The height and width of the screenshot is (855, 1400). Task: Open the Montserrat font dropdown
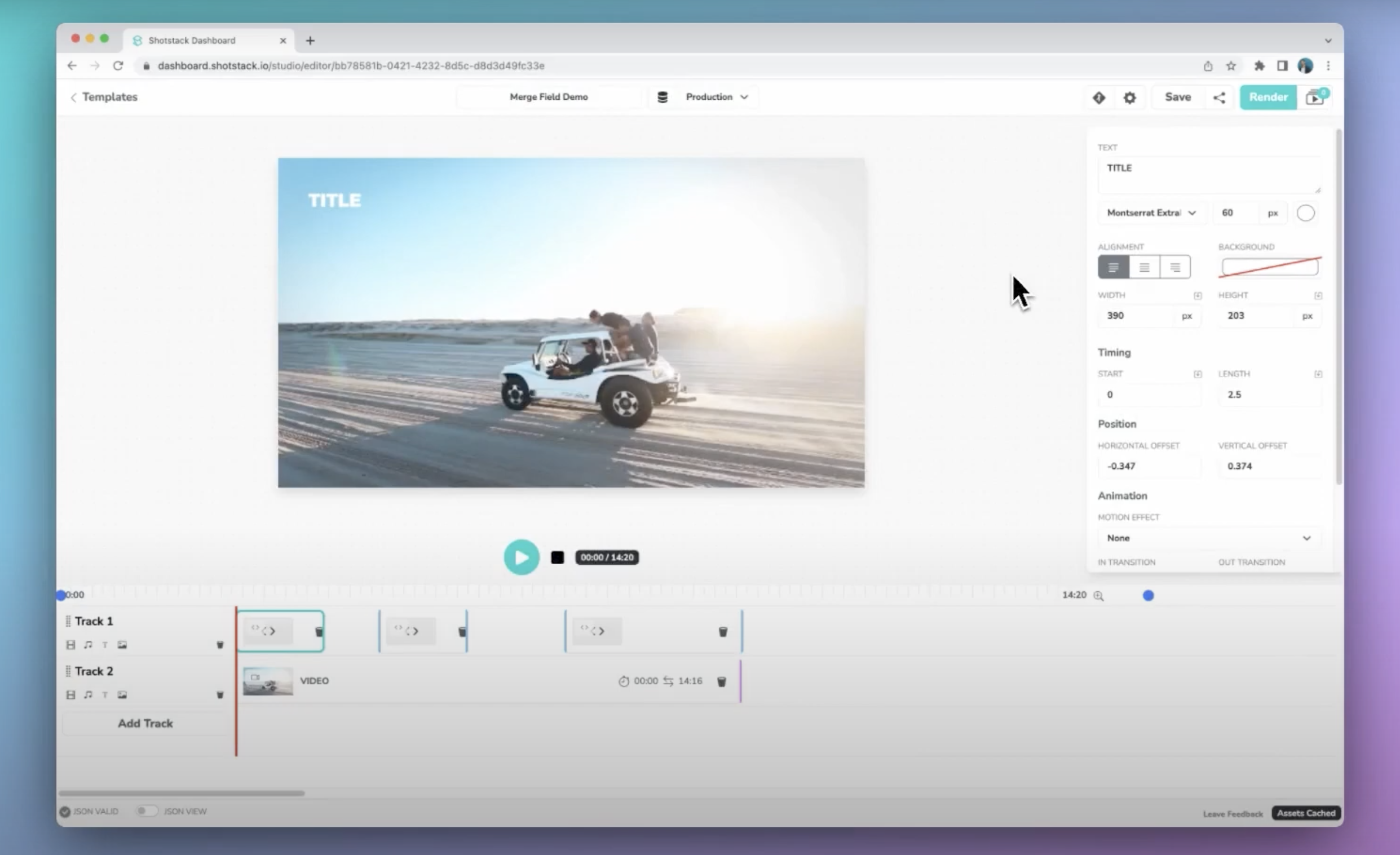pos(1151,213)
